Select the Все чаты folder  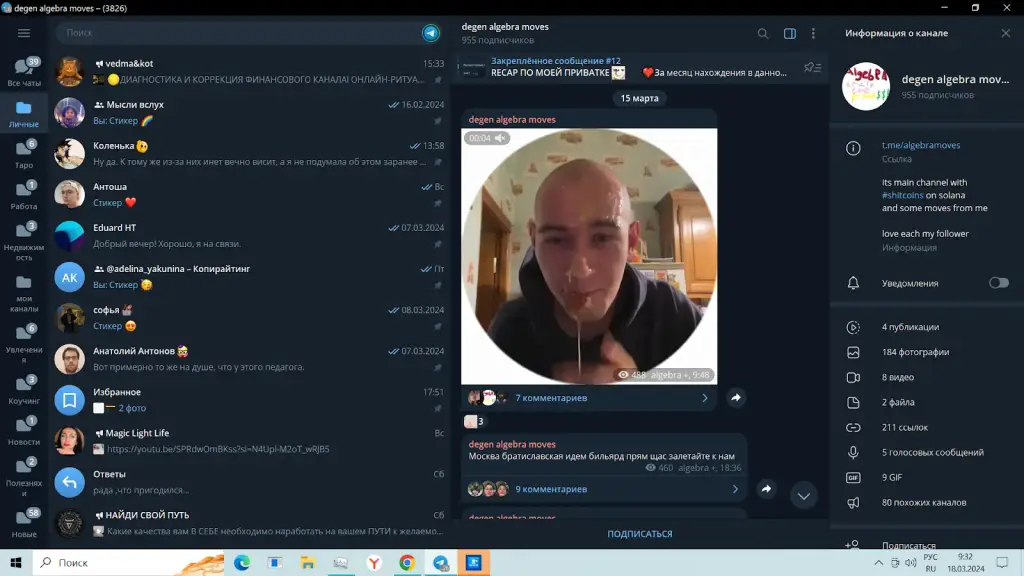pyautogui.click(x=24, y=71)
